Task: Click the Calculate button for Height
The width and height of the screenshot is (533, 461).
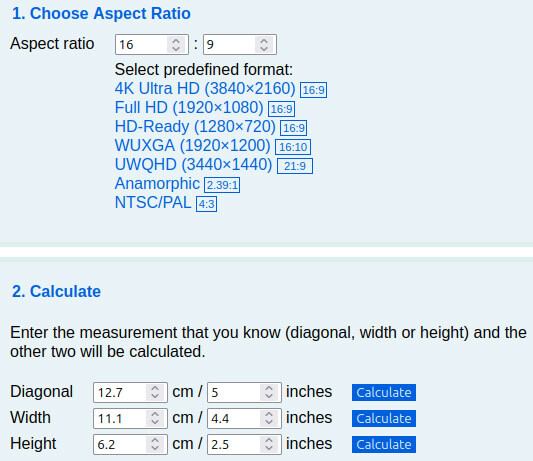Action: (x=384, y=445)
